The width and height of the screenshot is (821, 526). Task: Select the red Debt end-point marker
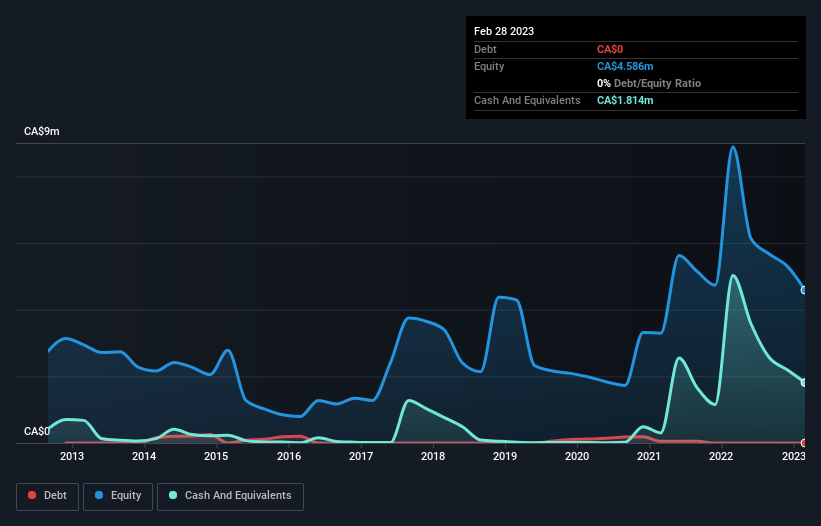point(804,443)
